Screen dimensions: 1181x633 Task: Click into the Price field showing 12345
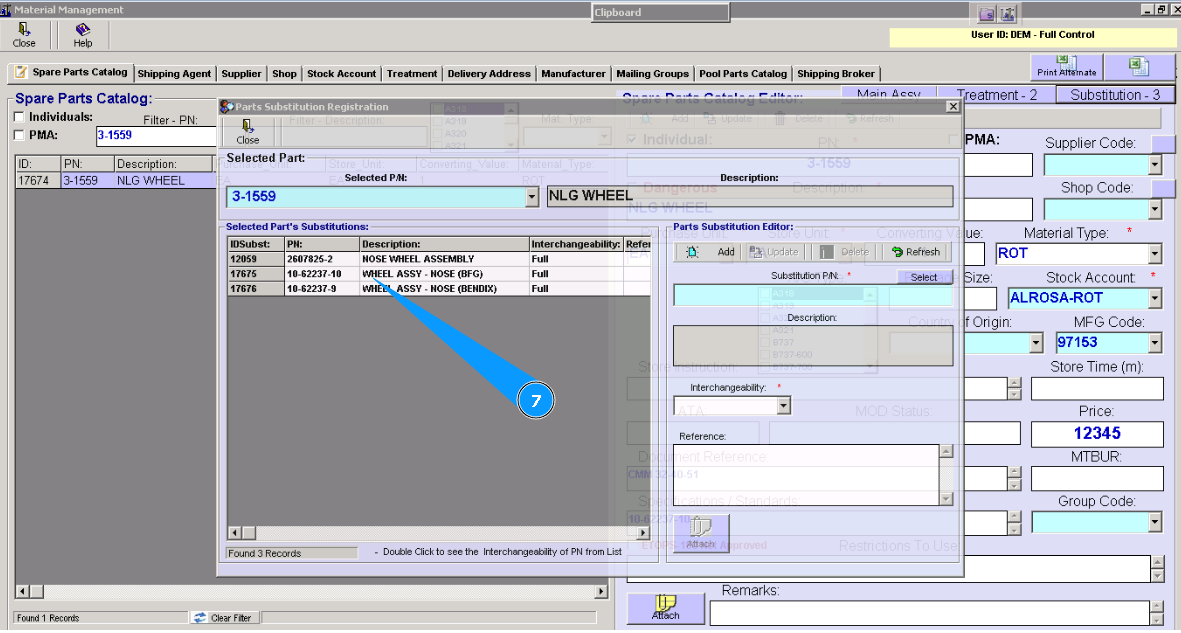(1096, 434)
